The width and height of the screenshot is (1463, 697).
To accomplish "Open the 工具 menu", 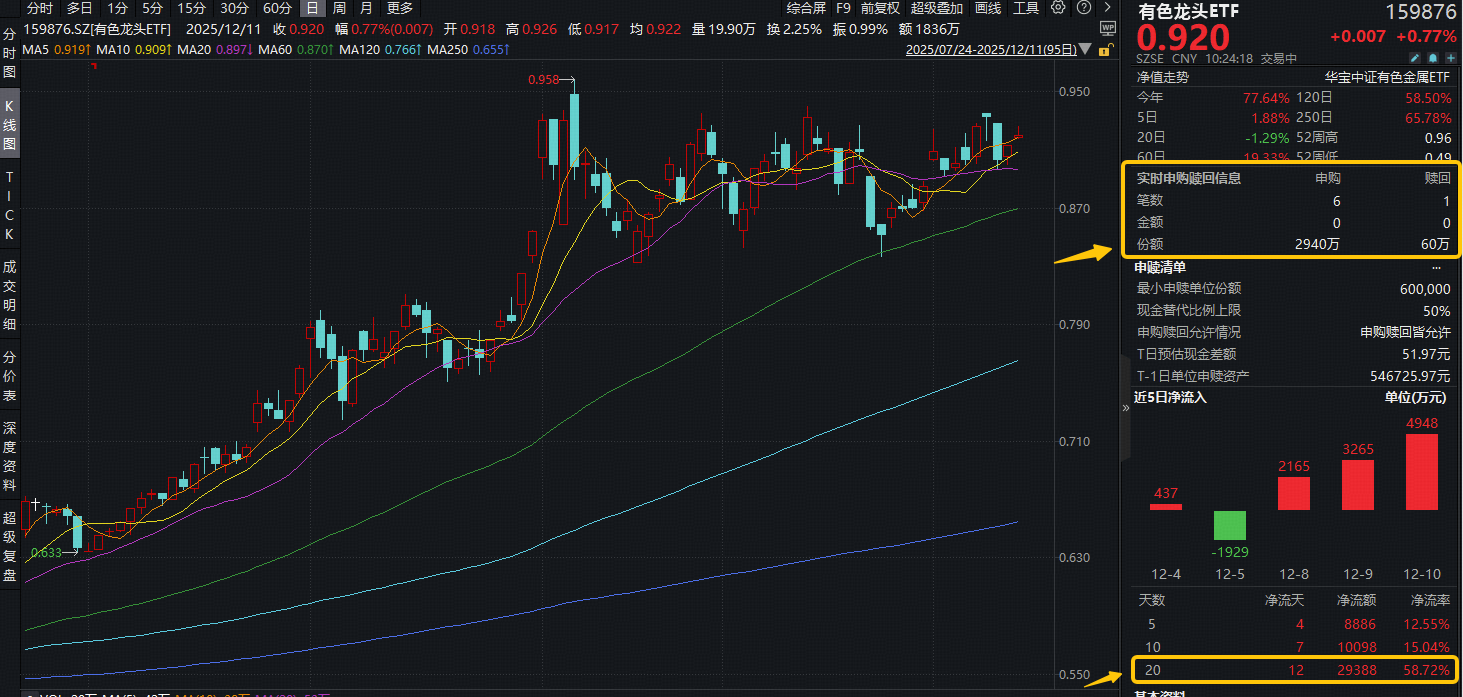I will [x=1026, y=8].
